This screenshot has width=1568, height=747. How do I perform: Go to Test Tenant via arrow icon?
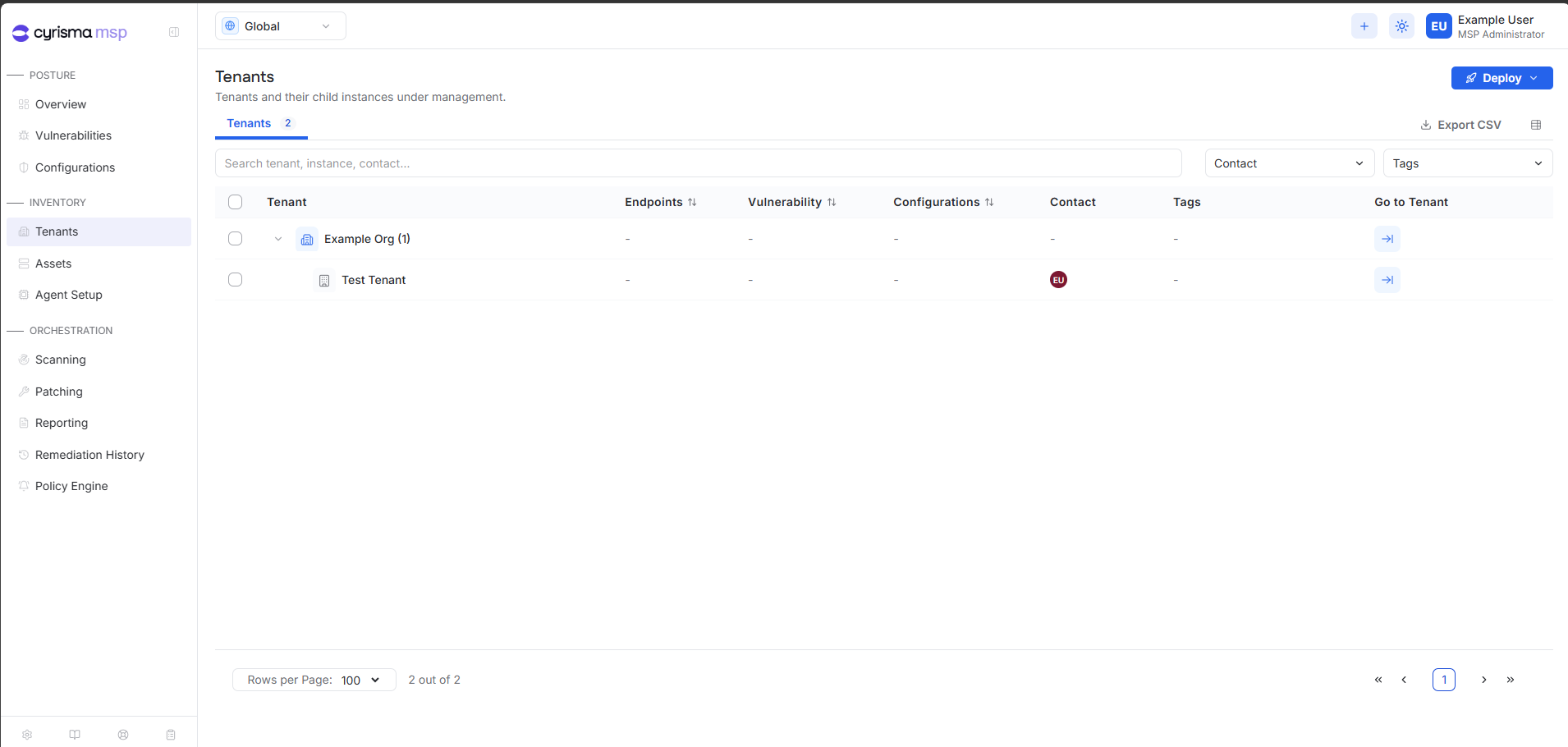click(1387, 280)
